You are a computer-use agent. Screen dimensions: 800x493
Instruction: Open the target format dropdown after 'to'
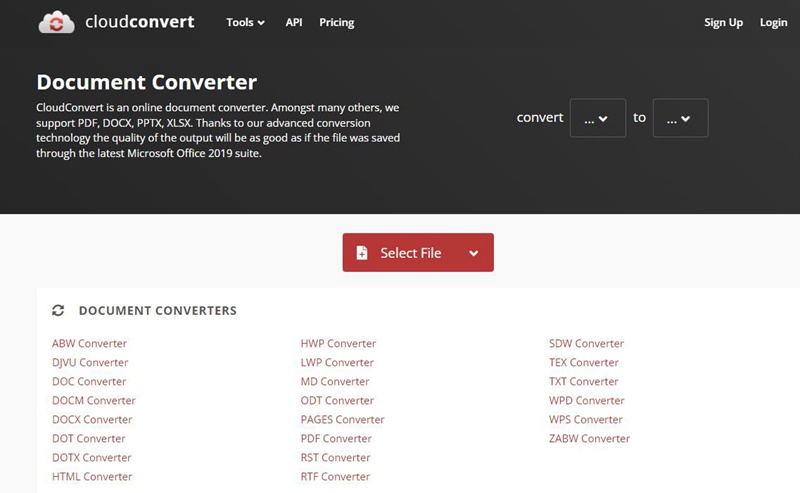coord(680,118)
